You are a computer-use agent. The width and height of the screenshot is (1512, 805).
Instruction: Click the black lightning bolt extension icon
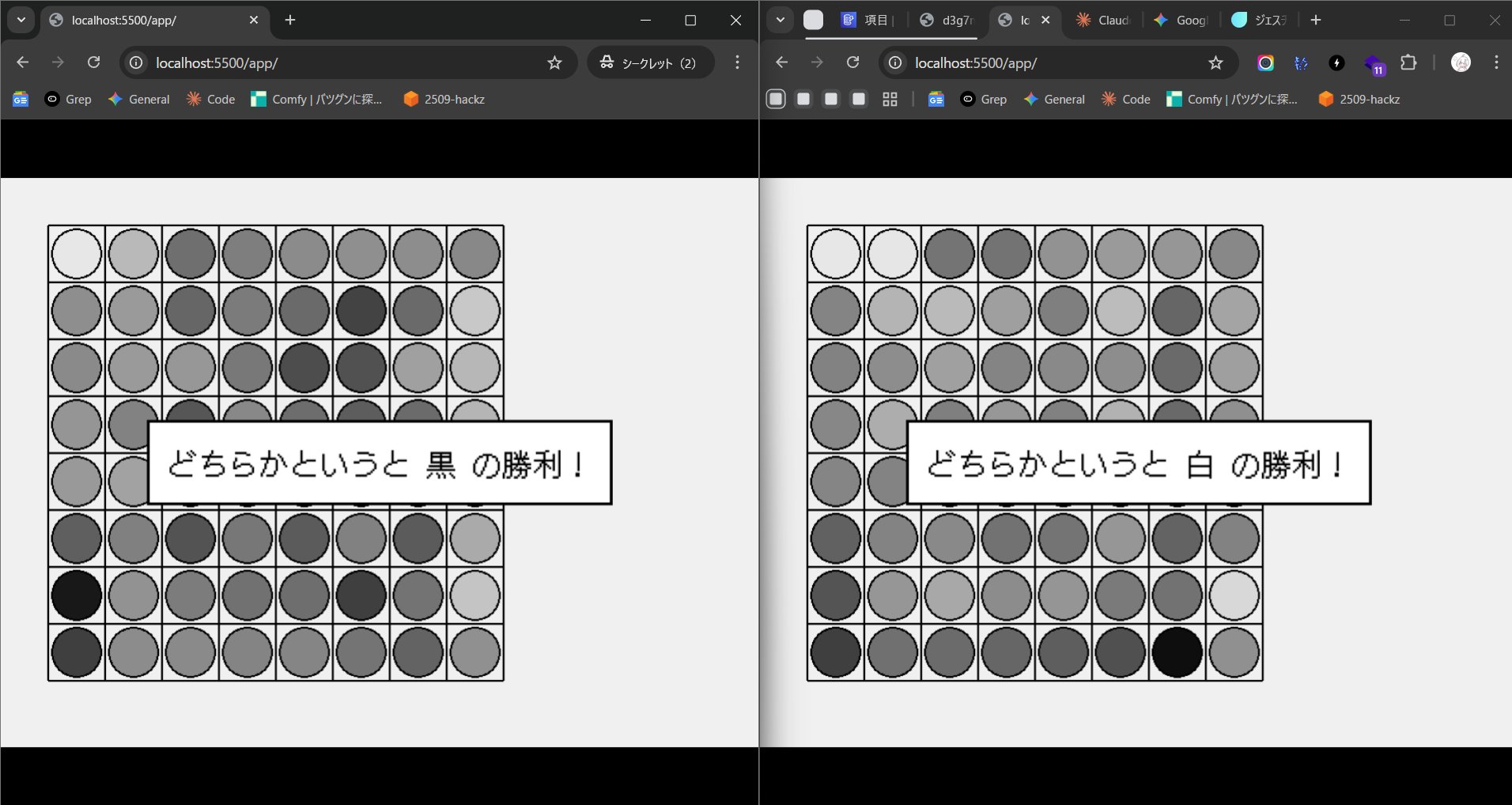point(1336,62)
